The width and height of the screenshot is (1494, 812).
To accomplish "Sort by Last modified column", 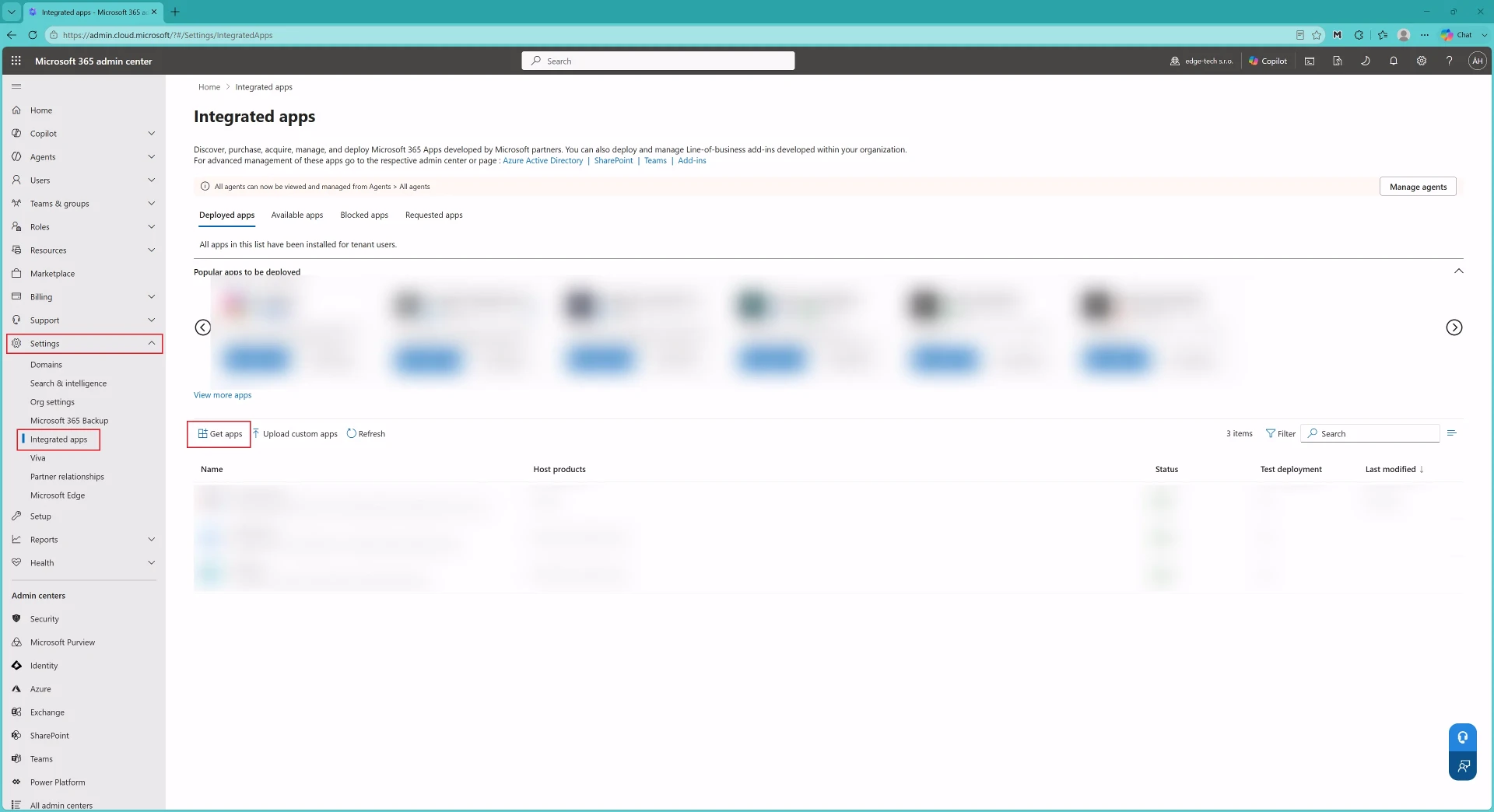I will tap(1394, 470).
